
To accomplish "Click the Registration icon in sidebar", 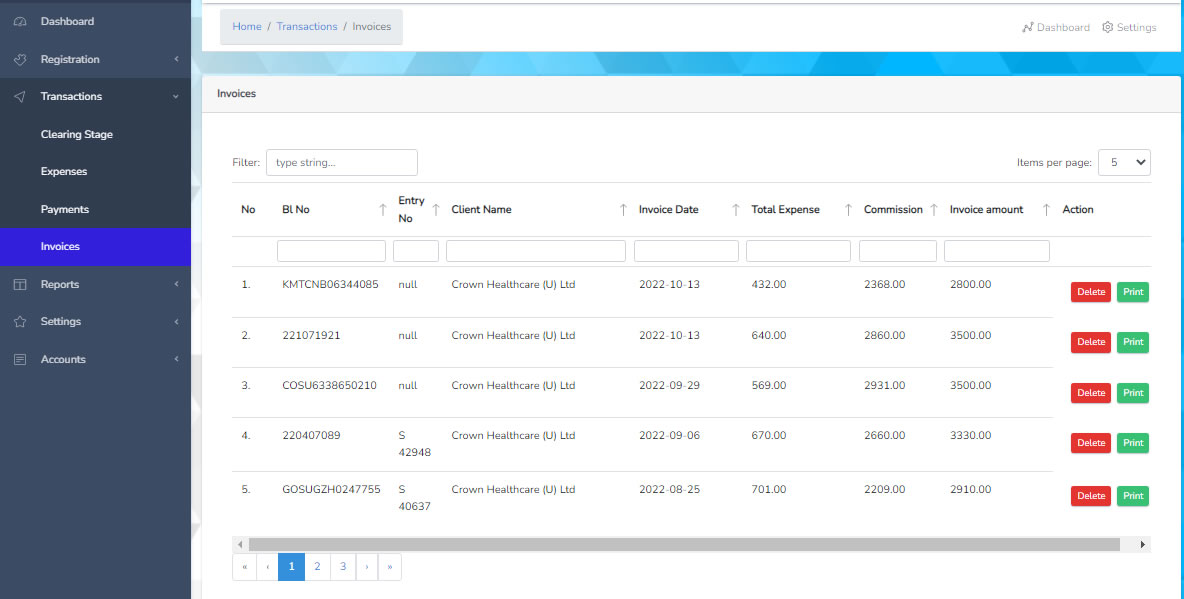I will point(20,59).
